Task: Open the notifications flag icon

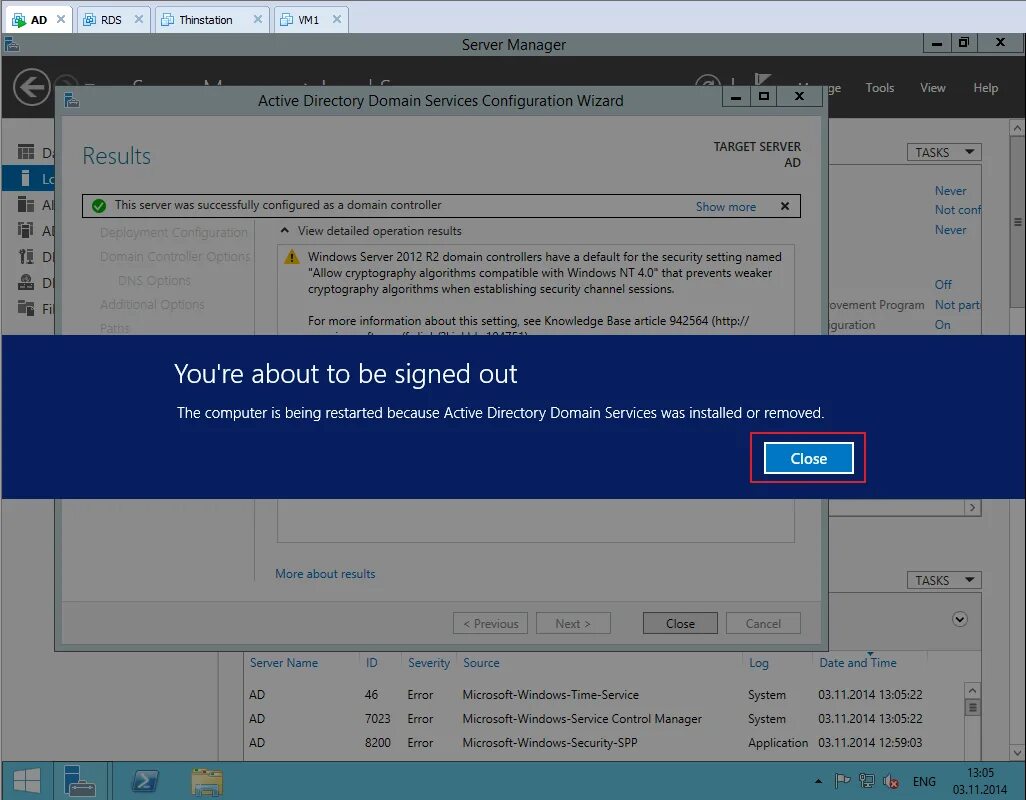Action: [762, 79]
